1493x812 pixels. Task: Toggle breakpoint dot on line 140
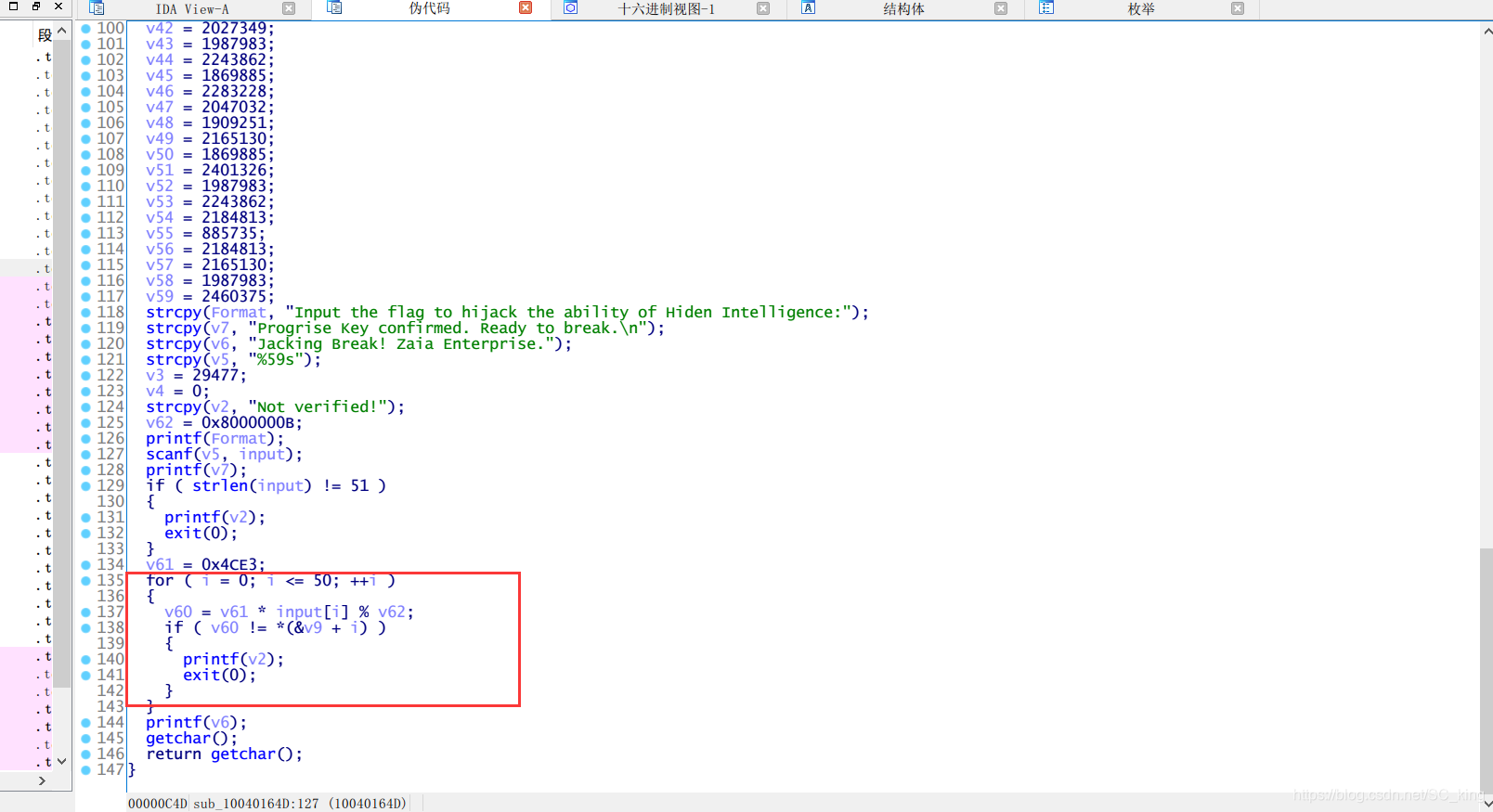coord(85,660)
